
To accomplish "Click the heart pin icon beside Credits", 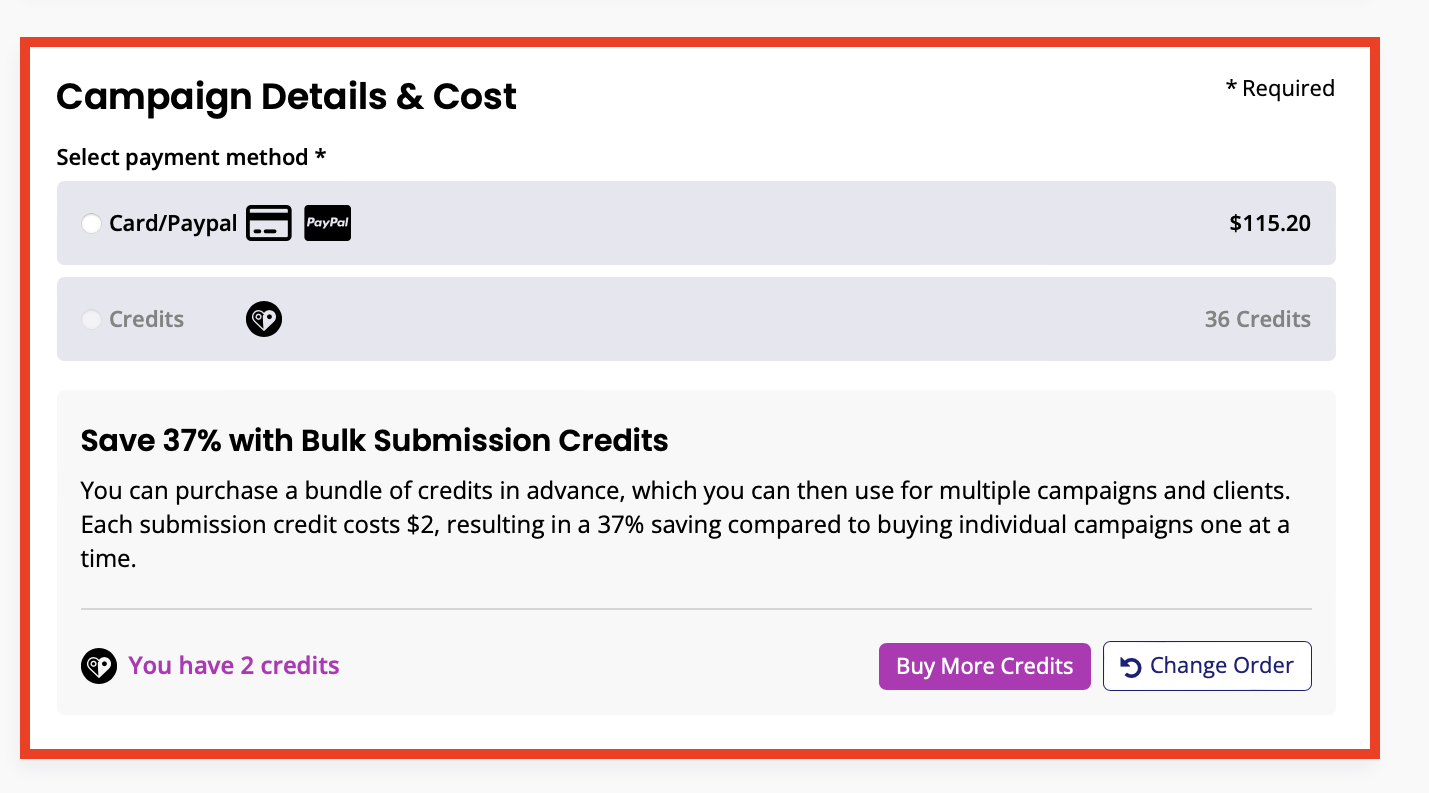I will 264,320.
